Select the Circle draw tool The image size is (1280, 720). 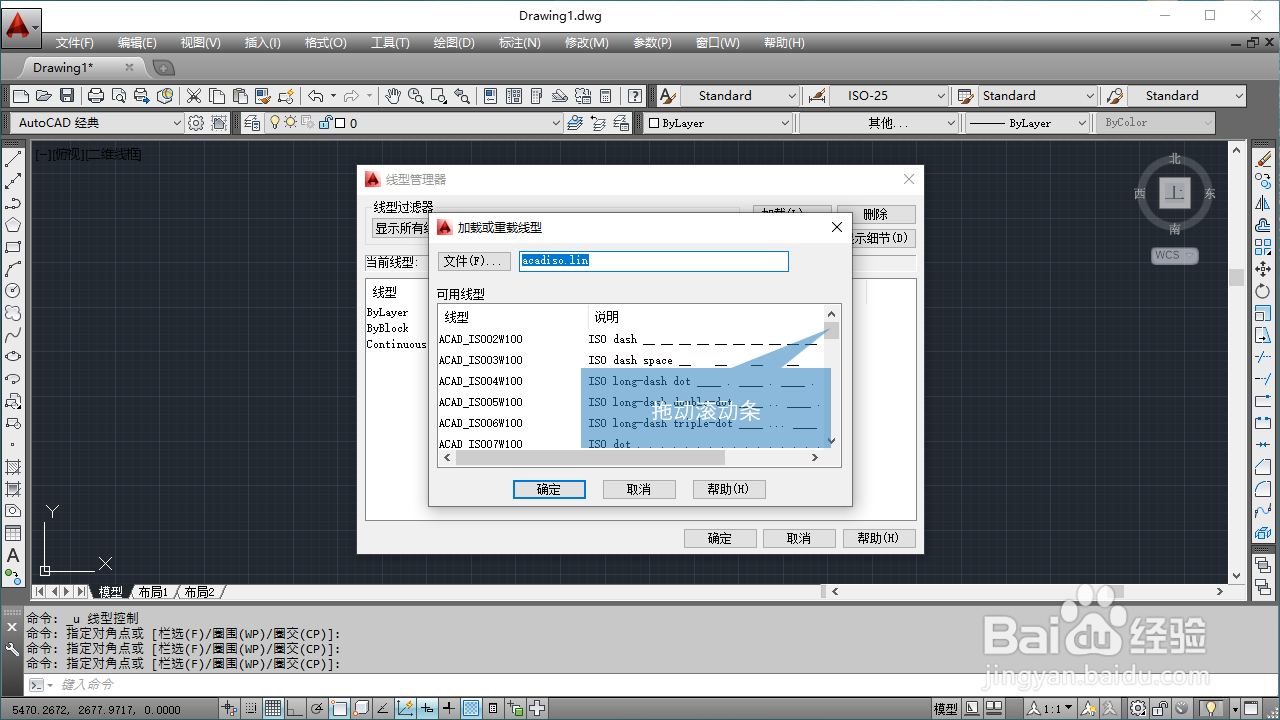coord(13,290)
